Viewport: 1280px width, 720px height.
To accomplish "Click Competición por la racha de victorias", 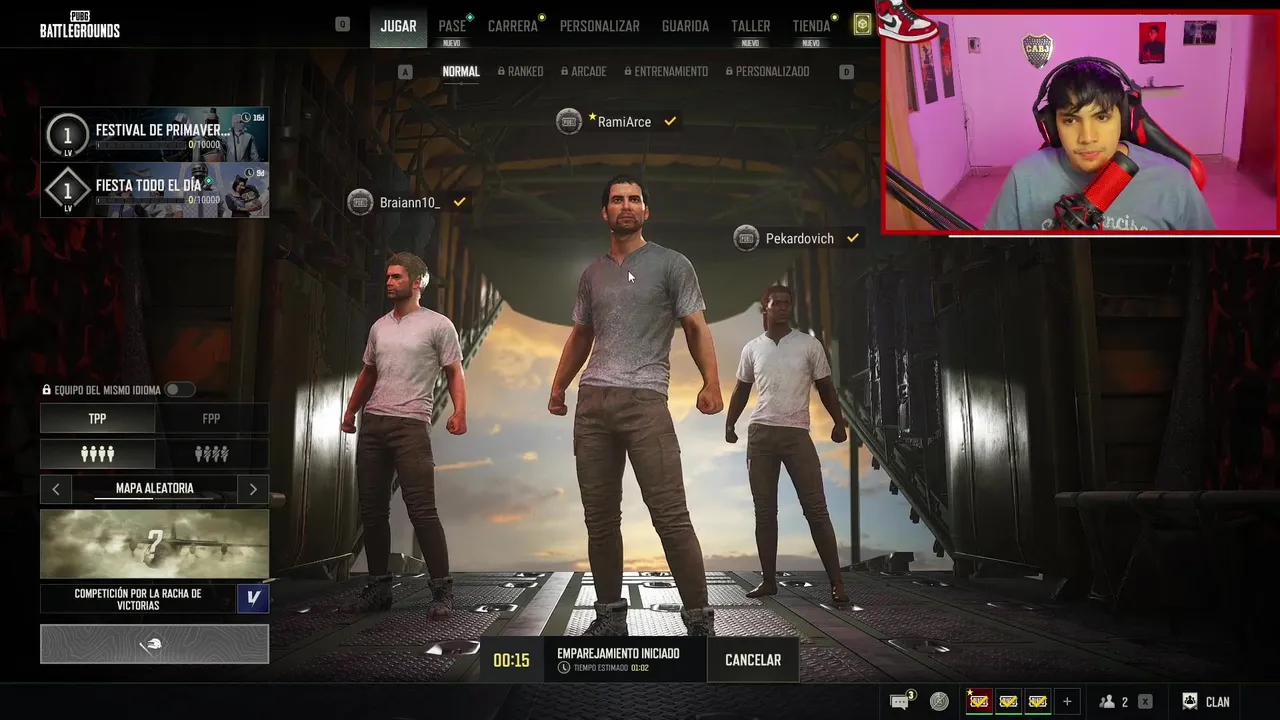I will (x=138, y=599).
